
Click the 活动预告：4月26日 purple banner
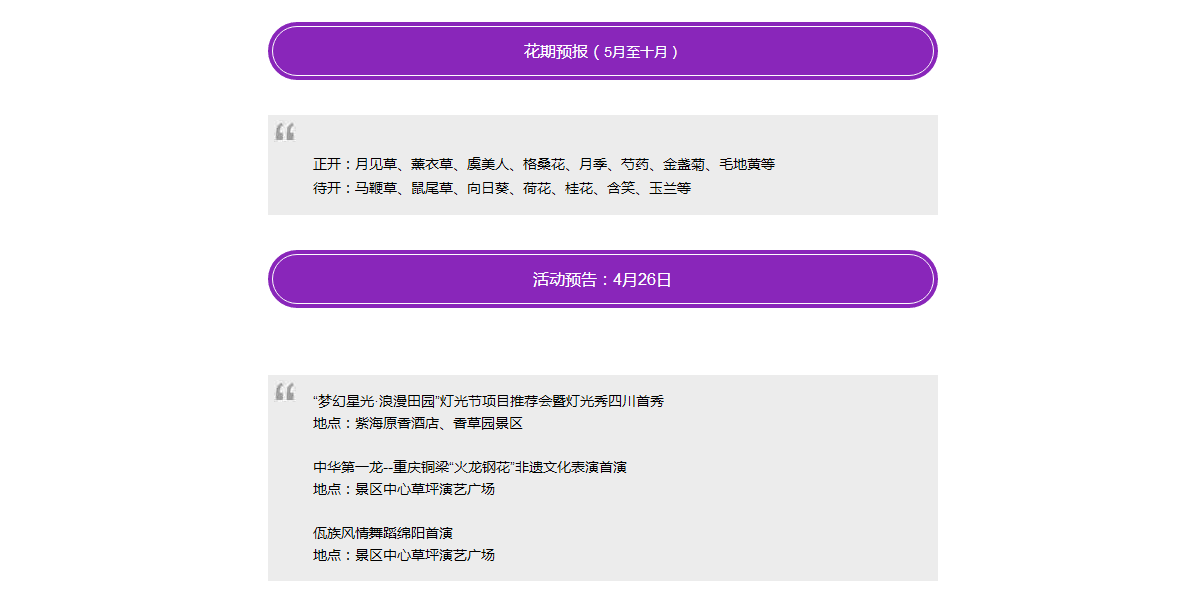[x=602, y=279]
